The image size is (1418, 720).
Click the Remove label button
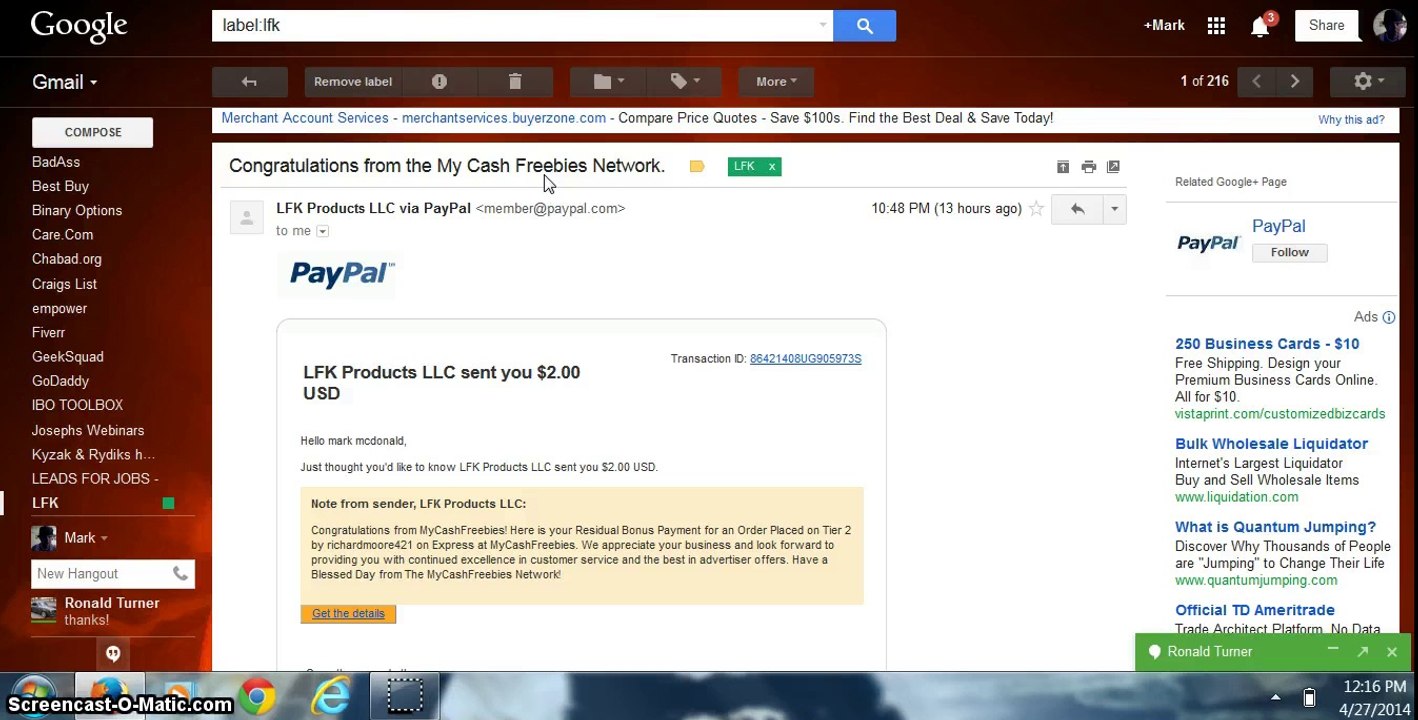(353, 82)
